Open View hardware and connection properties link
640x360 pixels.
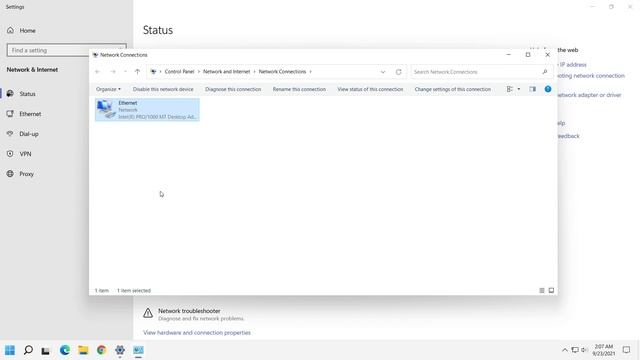click(x=197, y=333)
